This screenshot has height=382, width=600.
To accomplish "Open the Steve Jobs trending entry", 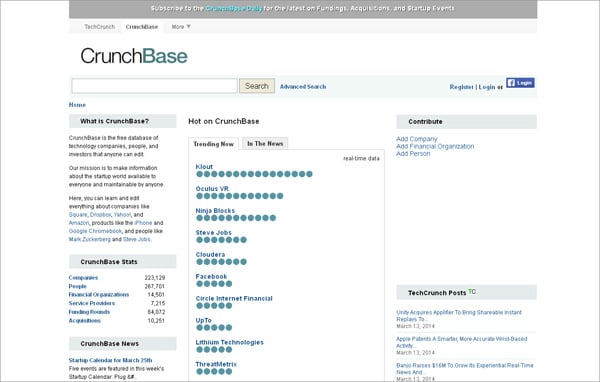I will pyautogui.click(x=214, y=232).
